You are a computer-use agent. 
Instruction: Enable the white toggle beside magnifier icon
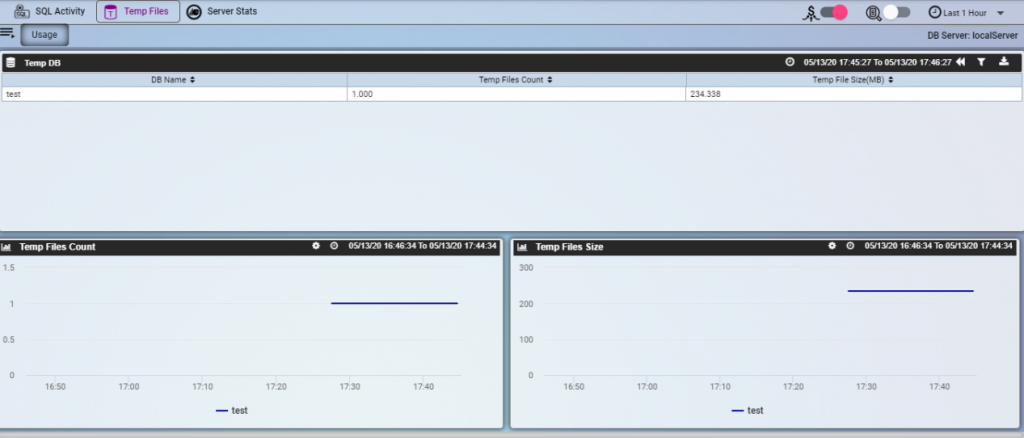(897, 12)
